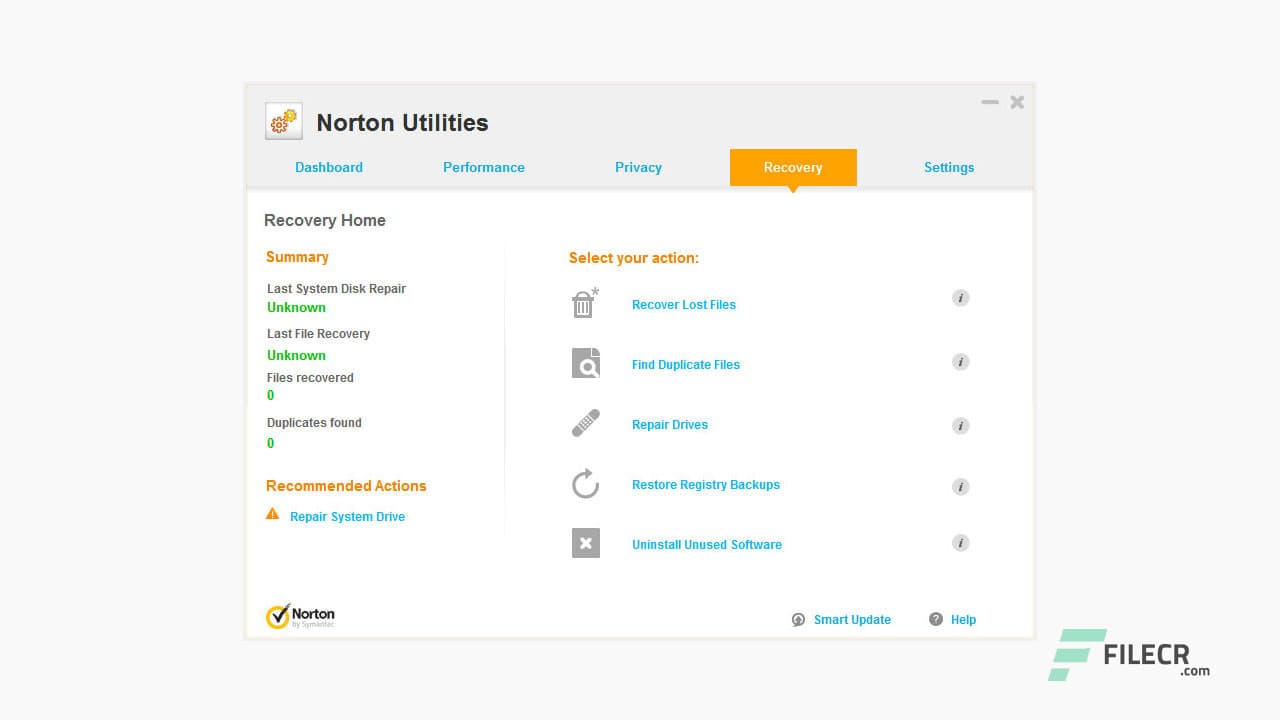Screen dimensions: 1280x720
Task: Open the Smart Update globe icon
Action: click(x=798, y=620)
